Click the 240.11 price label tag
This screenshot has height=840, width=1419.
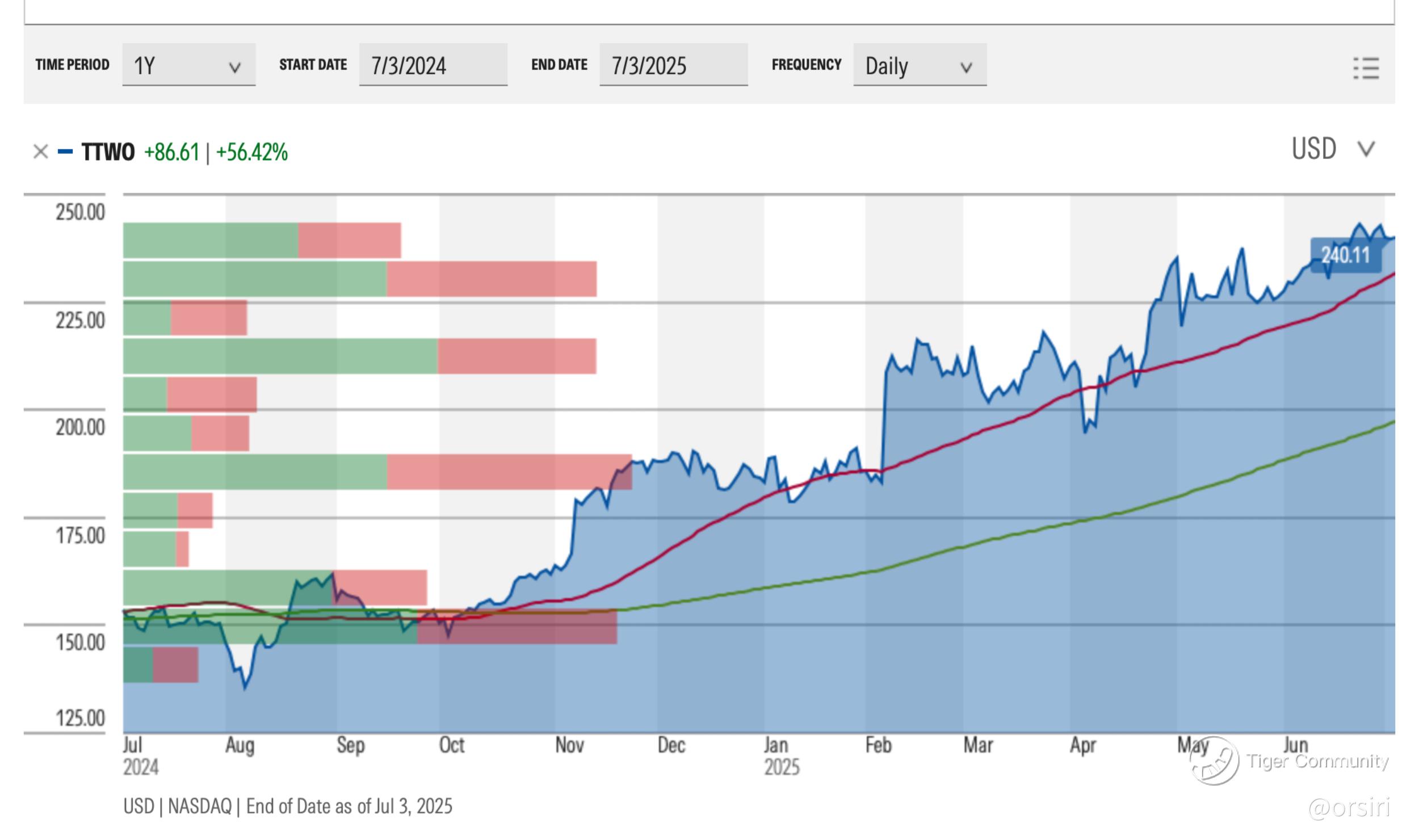pos(1345,255)
